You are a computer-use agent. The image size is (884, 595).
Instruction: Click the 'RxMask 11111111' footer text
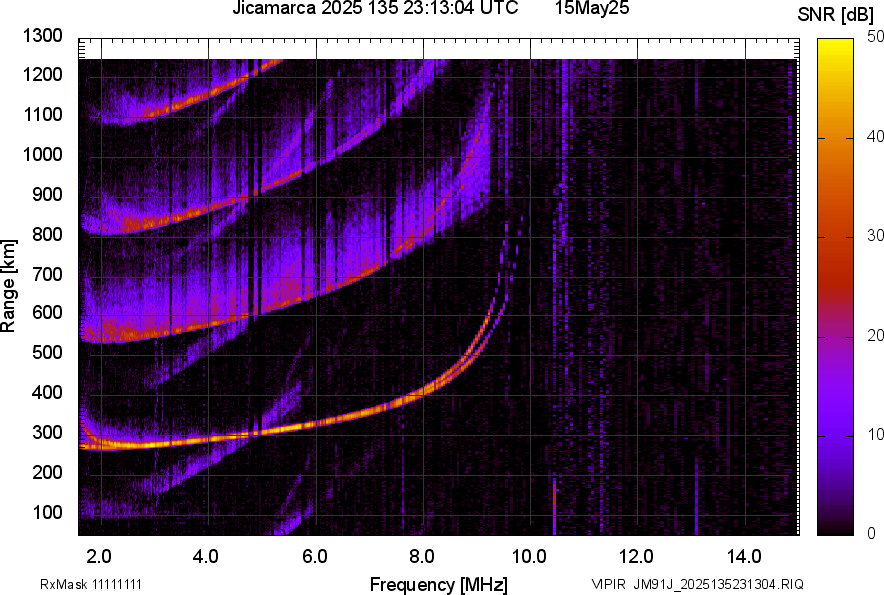point(91,584)
